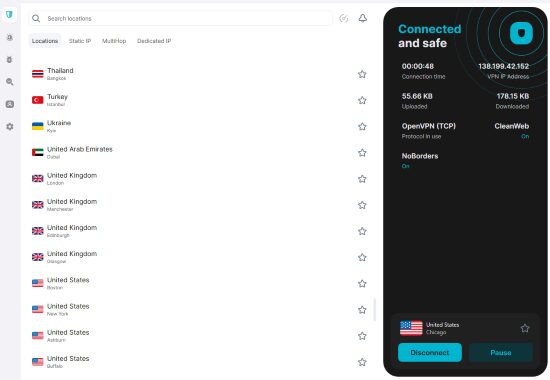Favorite United States New York star

point(362,309)
